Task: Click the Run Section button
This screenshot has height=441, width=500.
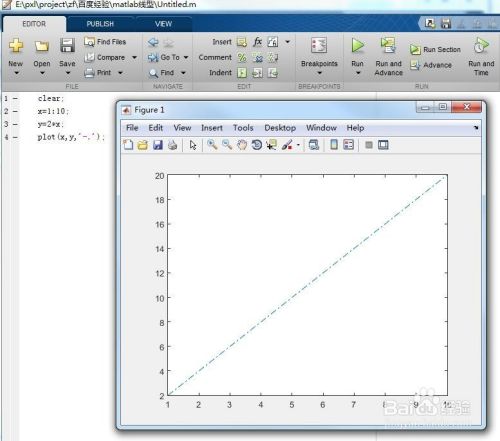Action: pyautogui.click(x=436, y=50)
